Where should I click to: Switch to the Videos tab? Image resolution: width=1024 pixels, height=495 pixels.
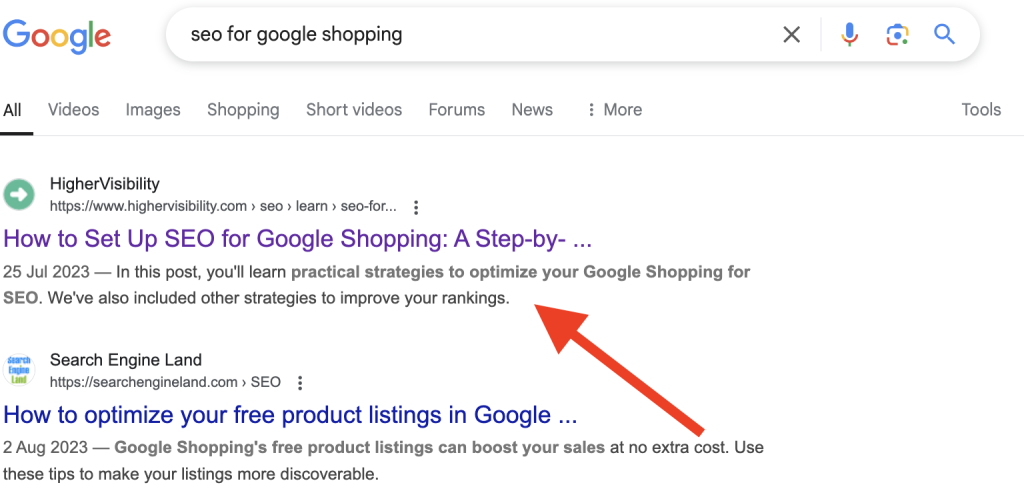[x=74, y=110]
